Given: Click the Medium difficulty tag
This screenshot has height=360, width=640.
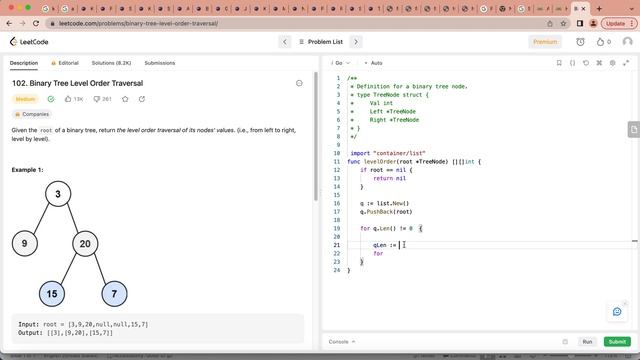Looking at the screenshot, I should pos(25,99).
